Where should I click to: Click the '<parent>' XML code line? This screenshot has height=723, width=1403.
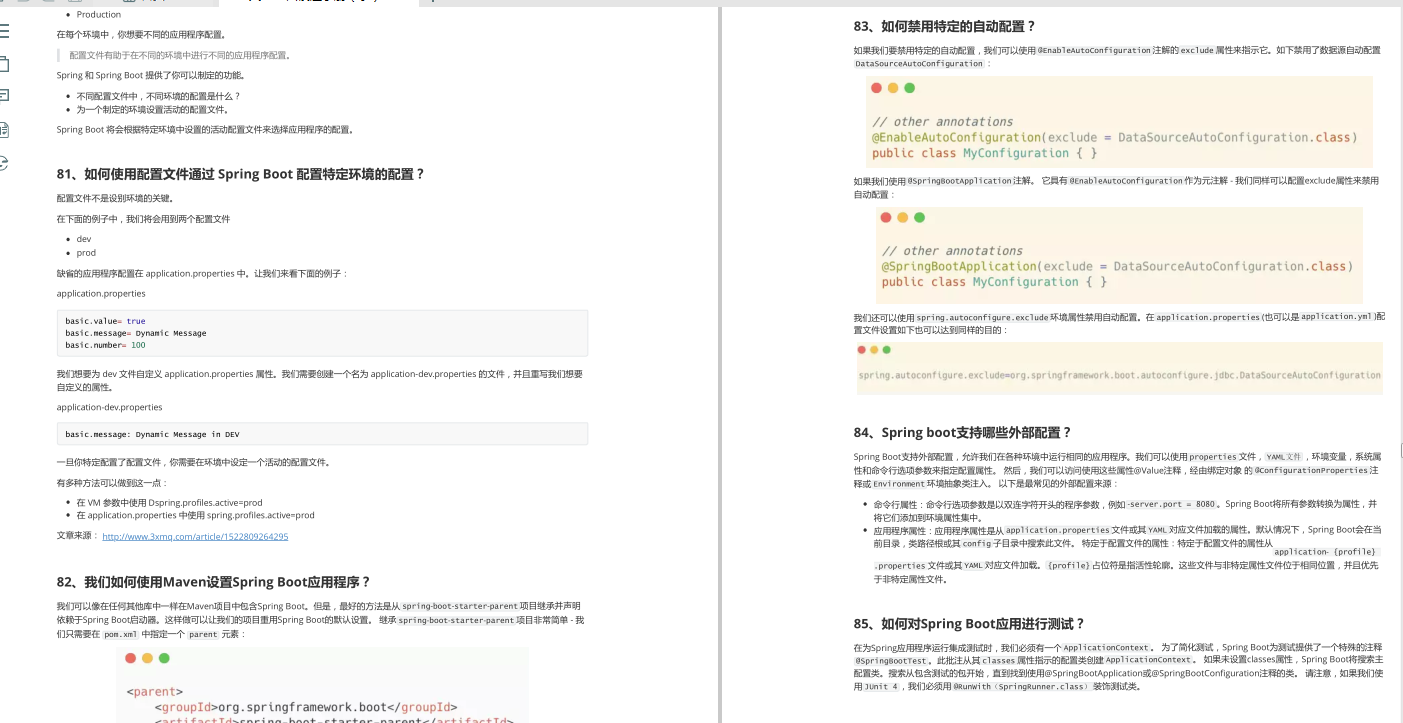coord(154,691)
